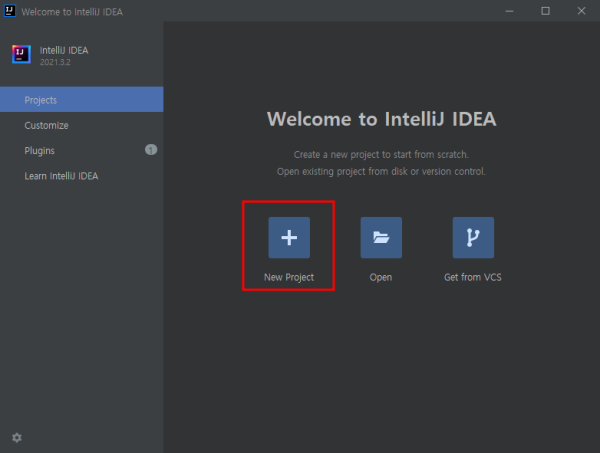Close the Welcome to IntelliJ IDEA window
Screen dimensions: 600x453
tap(581, 11)
